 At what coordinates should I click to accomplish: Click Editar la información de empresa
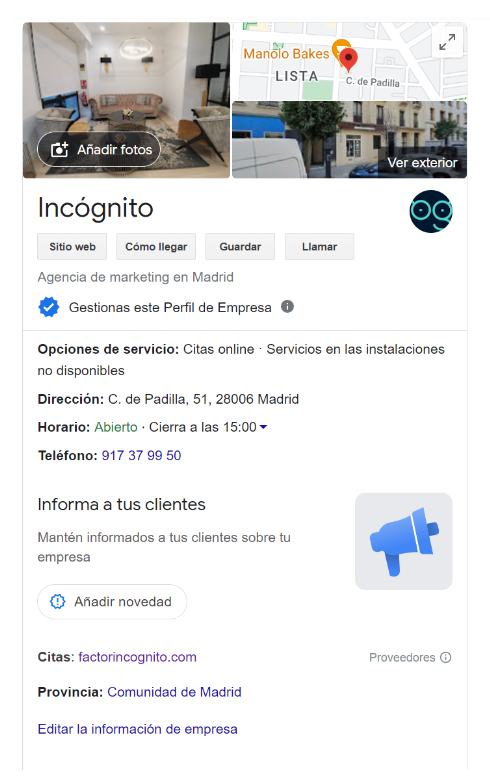138,729
